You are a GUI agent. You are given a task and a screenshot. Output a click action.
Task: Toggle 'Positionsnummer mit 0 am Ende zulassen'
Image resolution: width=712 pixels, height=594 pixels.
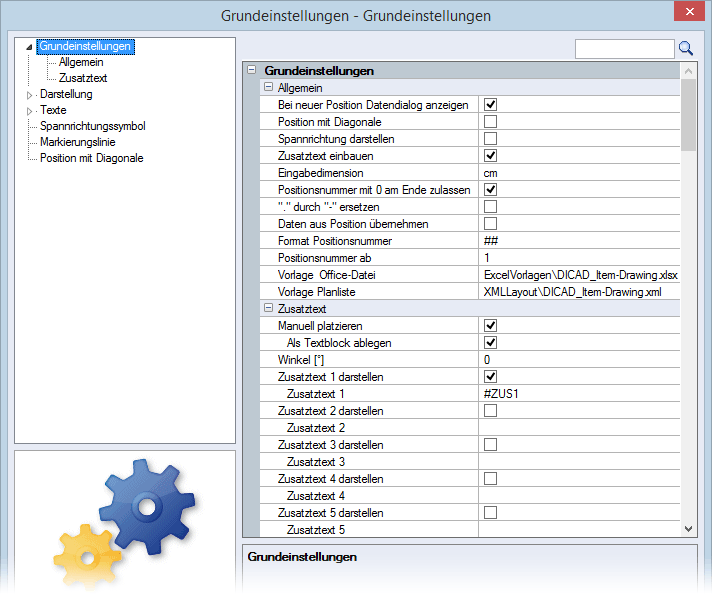(x=490, y=190)
